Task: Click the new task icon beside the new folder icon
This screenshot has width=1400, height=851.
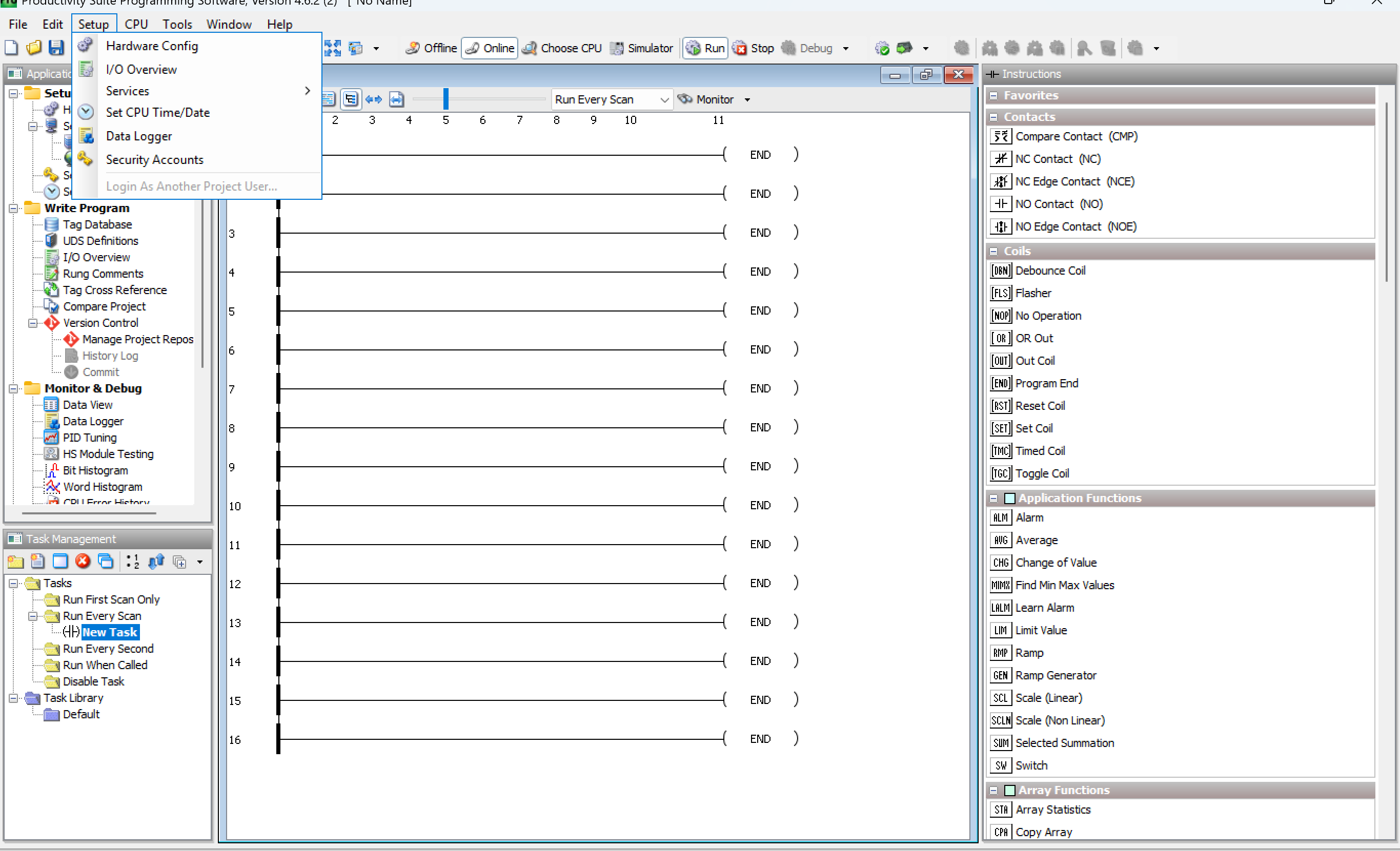Action: click(38, 562)
